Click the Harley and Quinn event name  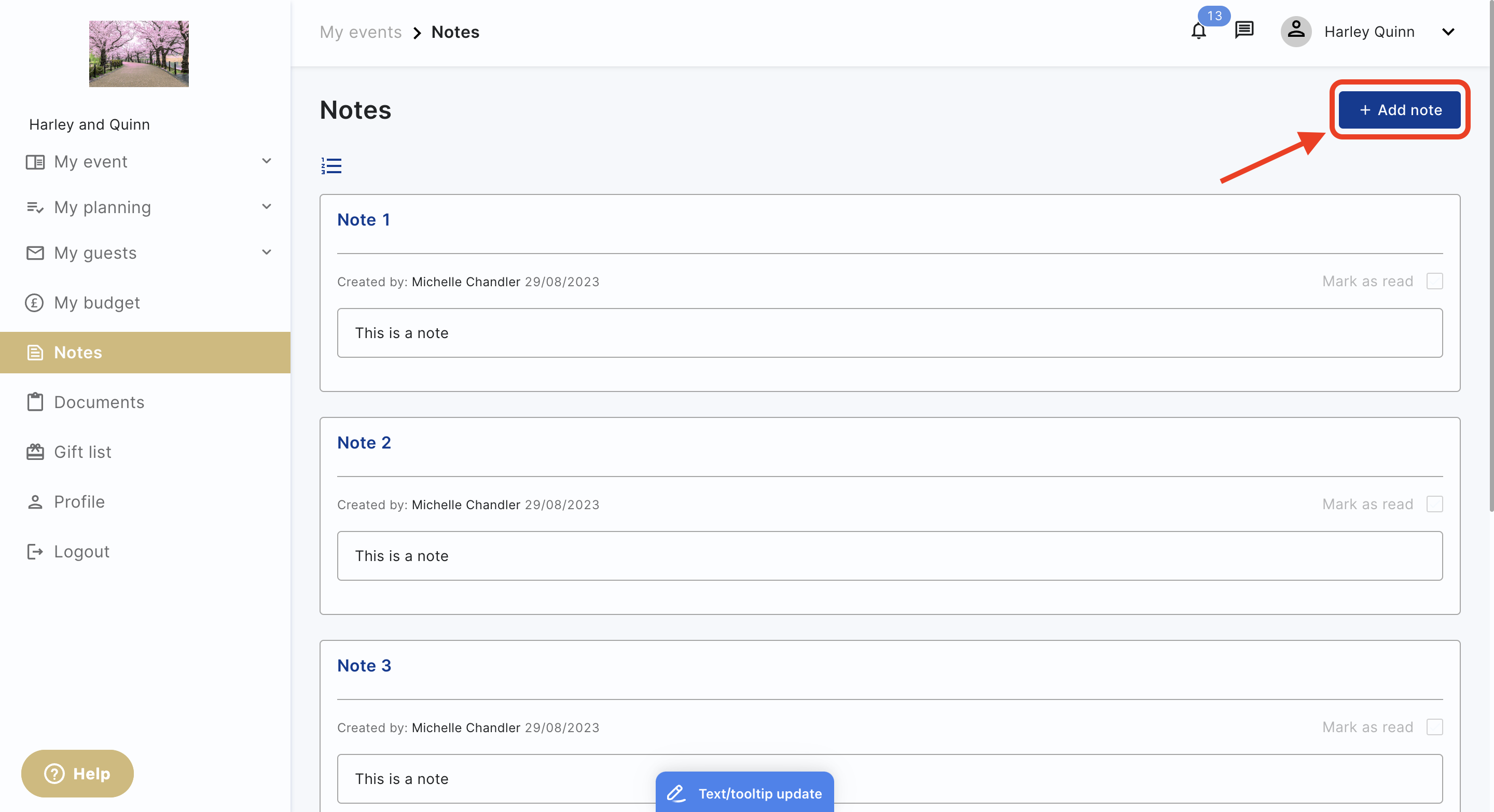pos(89,124)
